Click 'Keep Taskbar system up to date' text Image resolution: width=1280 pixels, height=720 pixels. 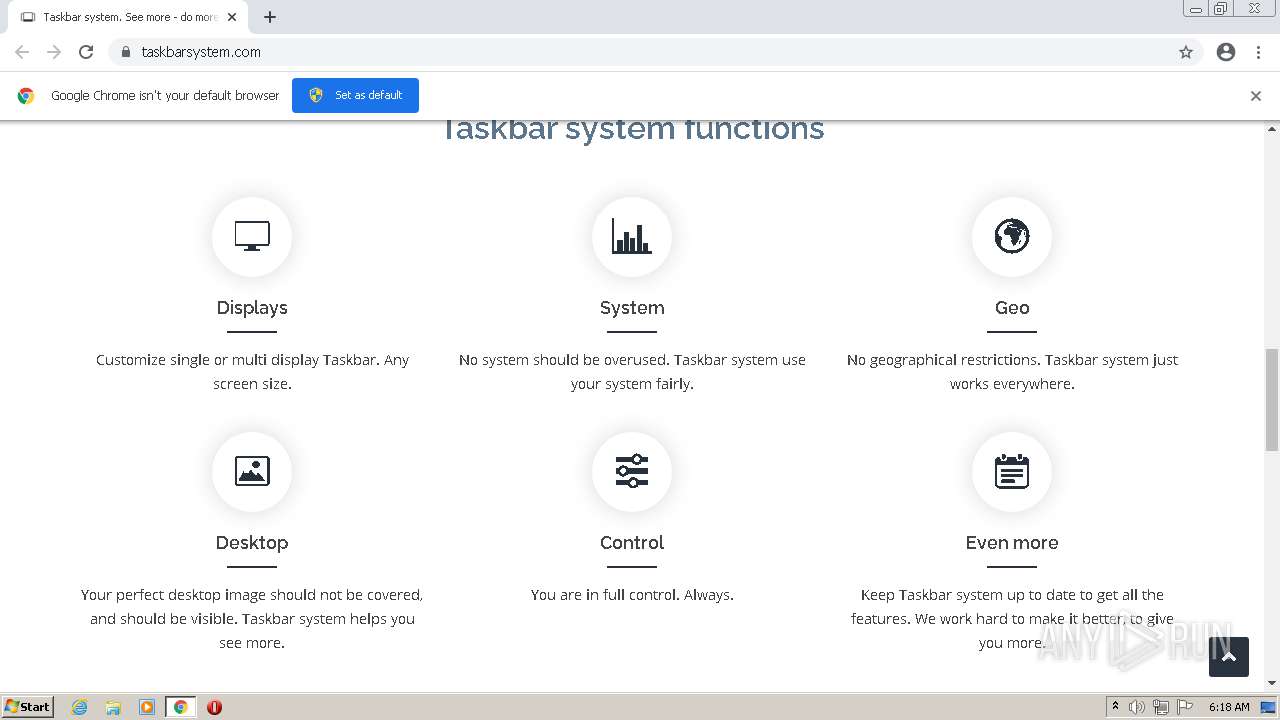(1012, 619)
